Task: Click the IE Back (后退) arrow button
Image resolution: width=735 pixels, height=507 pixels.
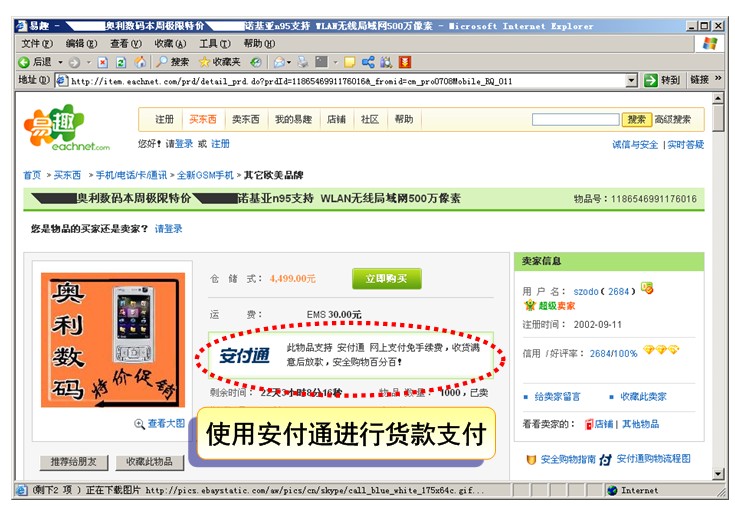Action: click(35, 62)
